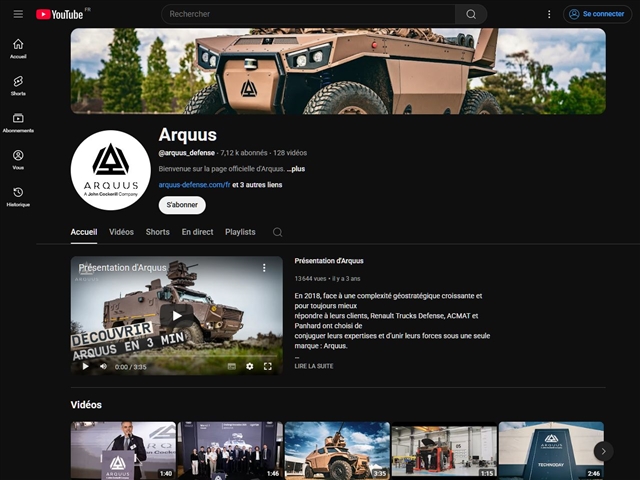Open the 2:46 Technoday video thumbnail
The width and height of the screenshot is (640, 480).
click(551, 451)
